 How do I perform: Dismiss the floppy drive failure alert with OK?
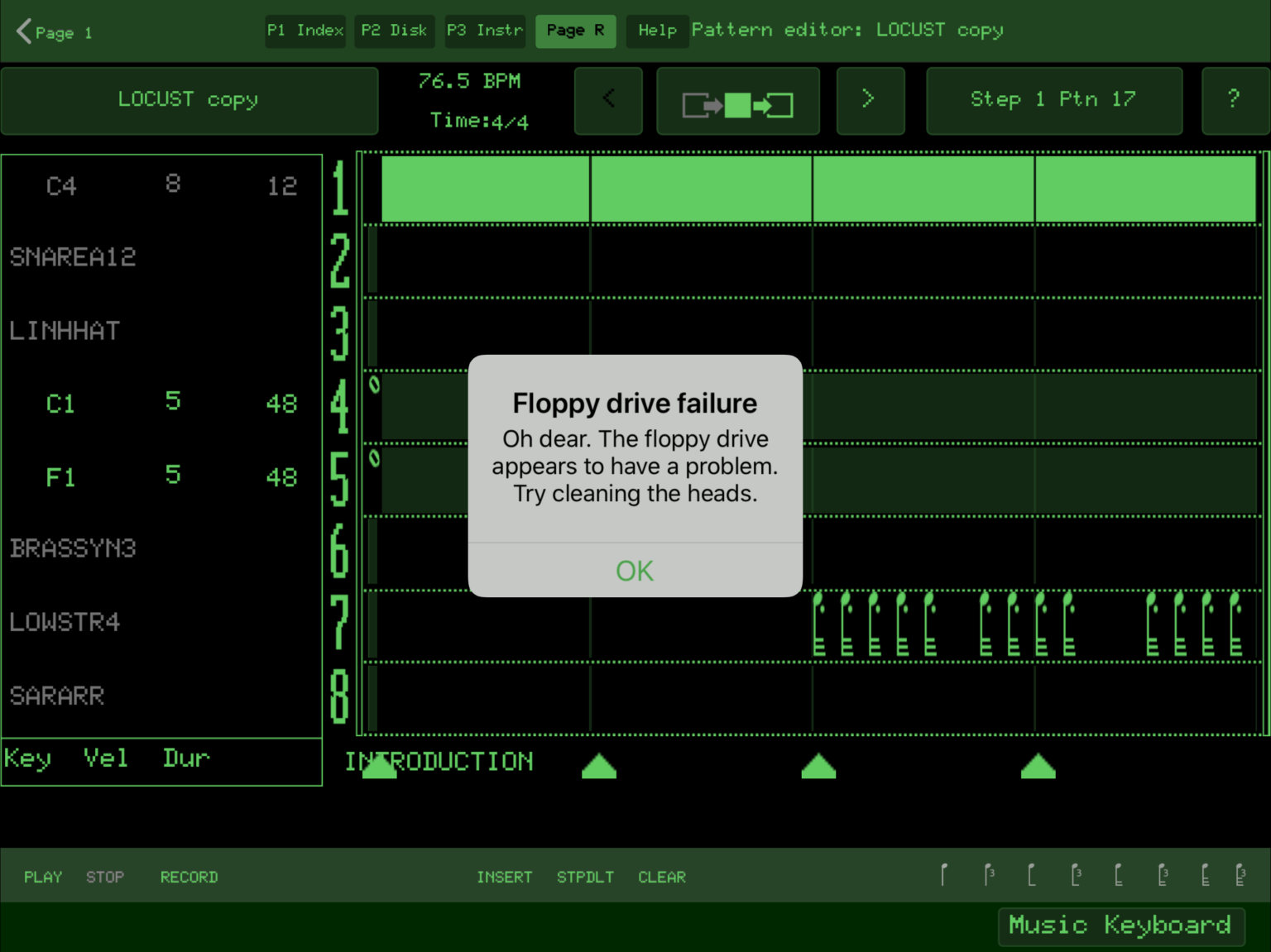click(635, 571)
